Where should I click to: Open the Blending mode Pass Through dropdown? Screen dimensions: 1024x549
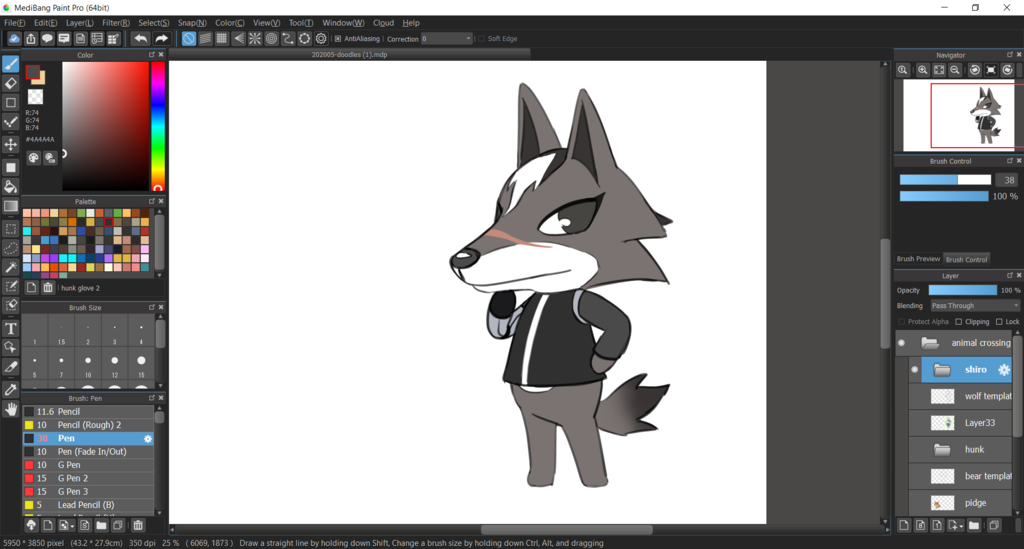(974, 306)
